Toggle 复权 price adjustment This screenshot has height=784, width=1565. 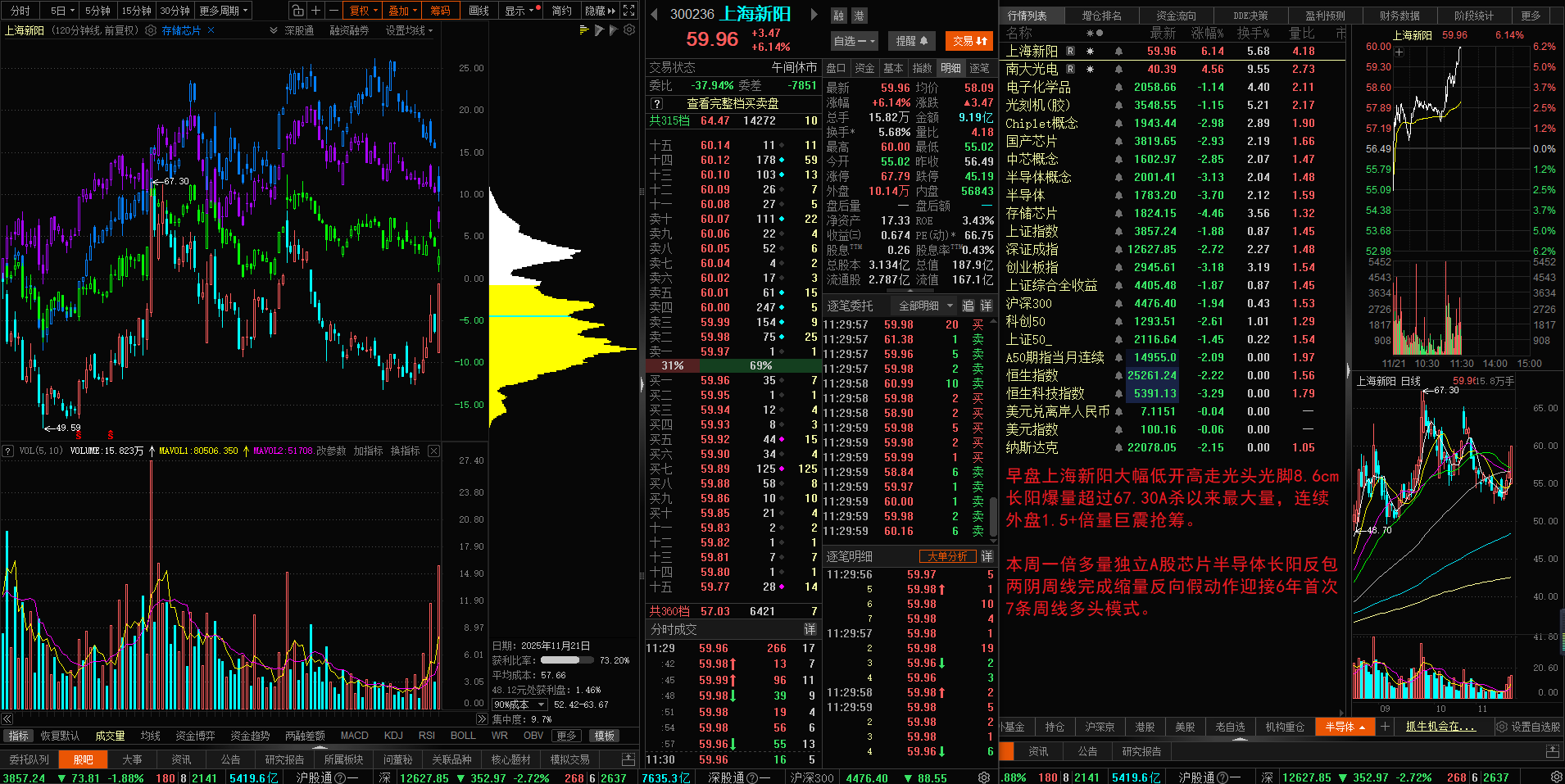pyautogui.click(x=364, y=11)
